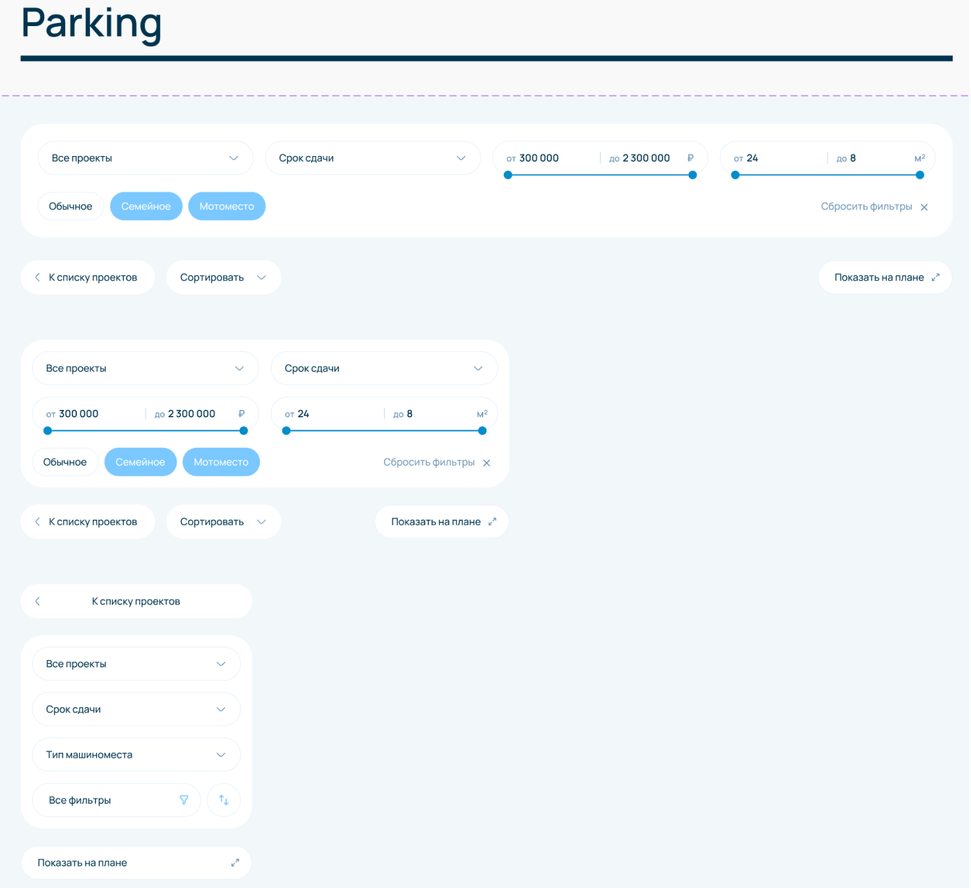Screen dimensions: 971x888
Task: Click right handle of top panel's area slider
Action: pyautogui.click(x=920, y=175)
